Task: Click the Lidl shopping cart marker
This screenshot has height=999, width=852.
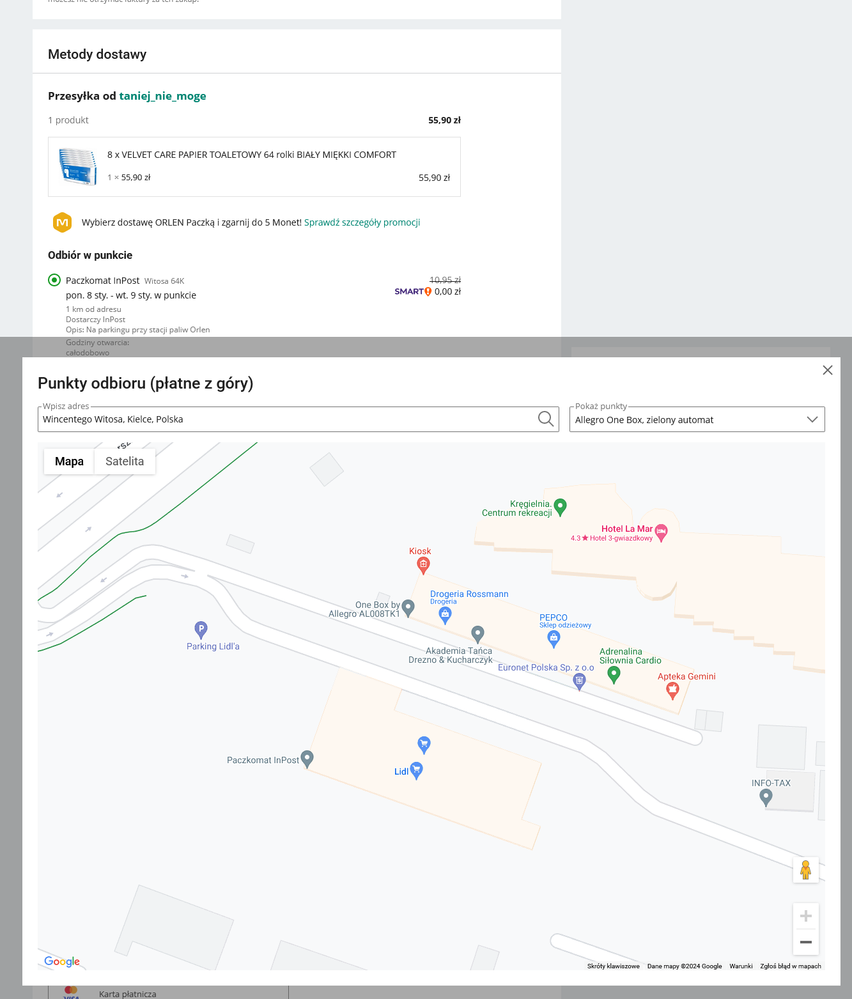Action: 416,770
